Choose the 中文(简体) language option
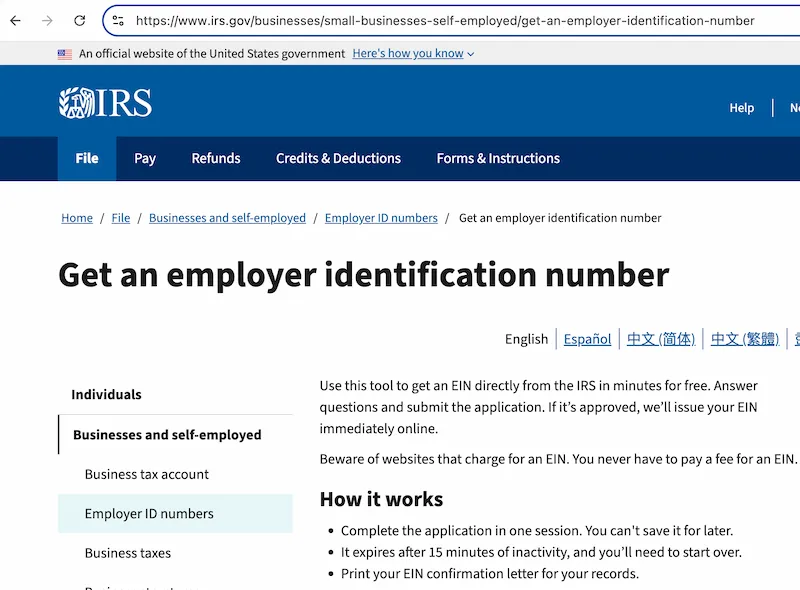Screen dimensions: 800x590 click(x=661, y=338)
